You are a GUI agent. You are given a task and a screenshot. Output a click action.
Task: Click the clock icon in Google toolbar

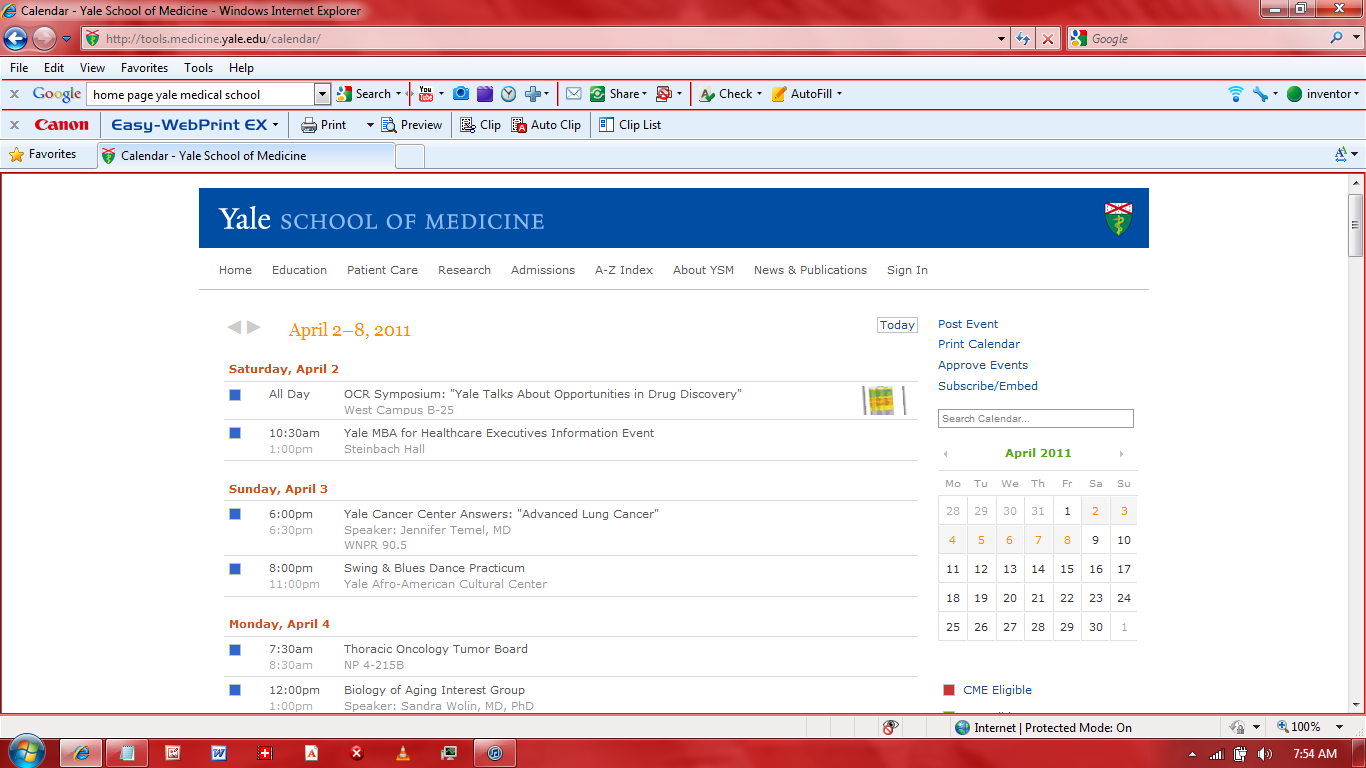(509, 94)
